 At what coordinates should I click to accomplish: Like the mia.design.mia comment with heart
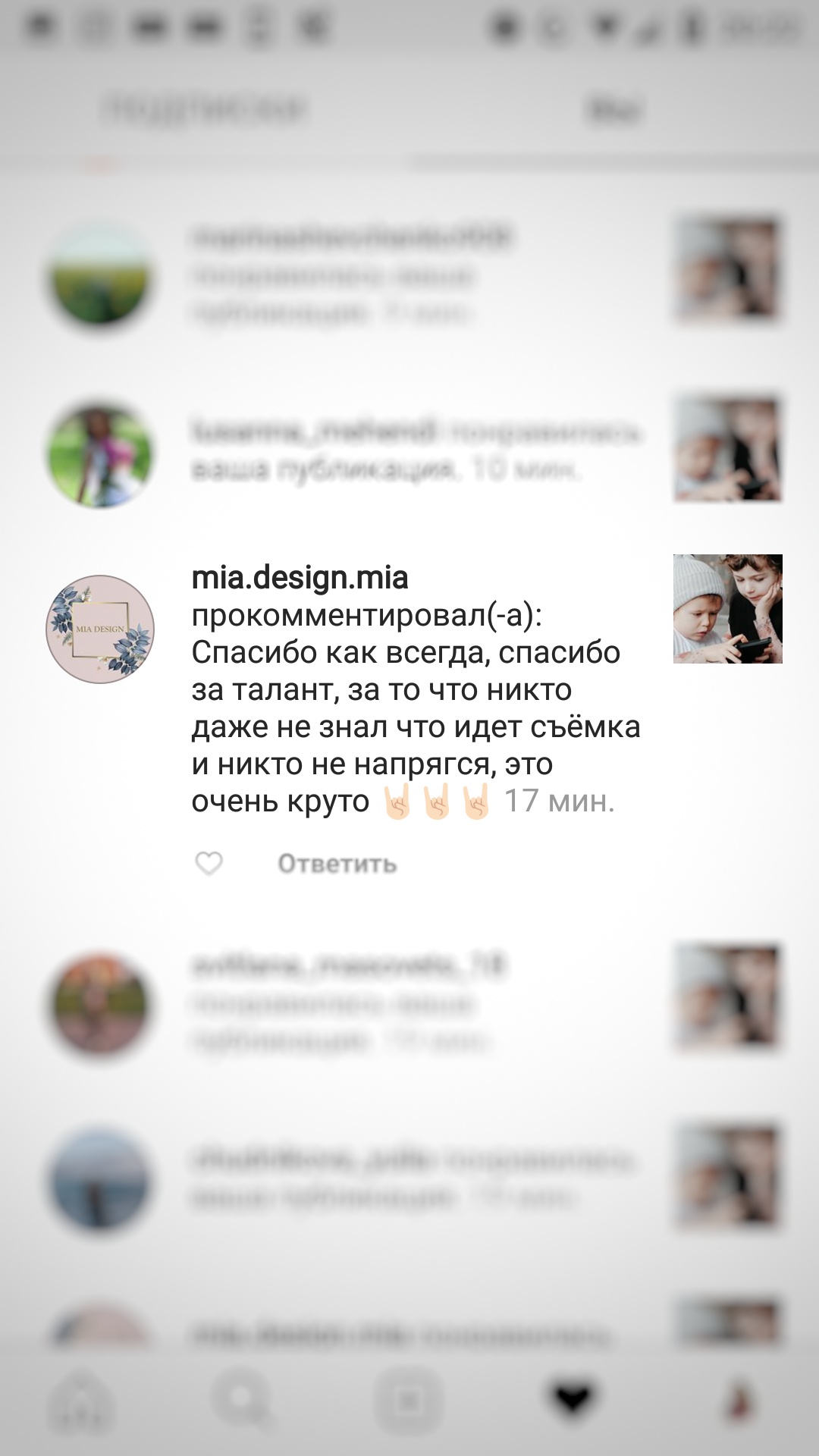[209, 863]
